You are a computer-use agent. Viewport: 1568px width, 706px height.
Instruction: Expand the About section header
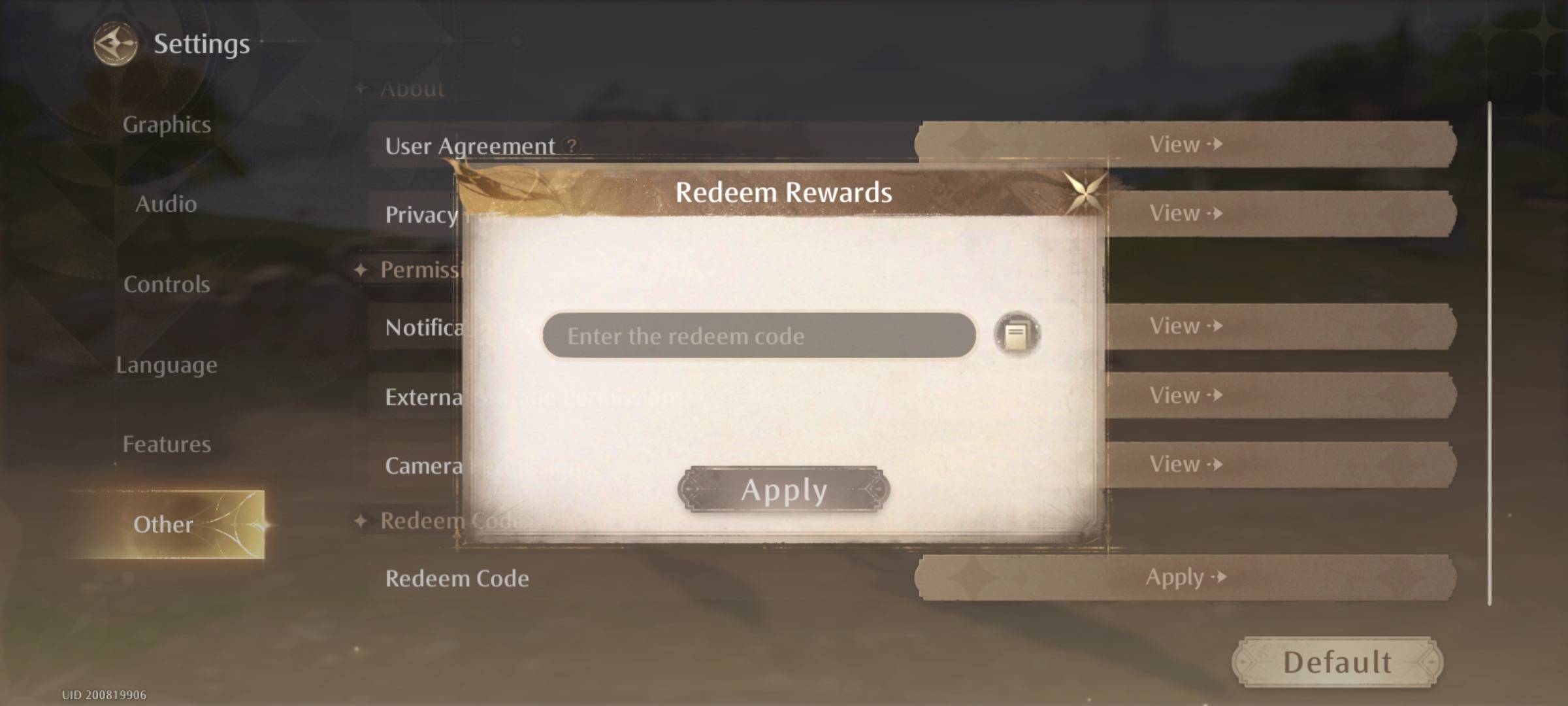pyautogui.click(x=411, y=88)
